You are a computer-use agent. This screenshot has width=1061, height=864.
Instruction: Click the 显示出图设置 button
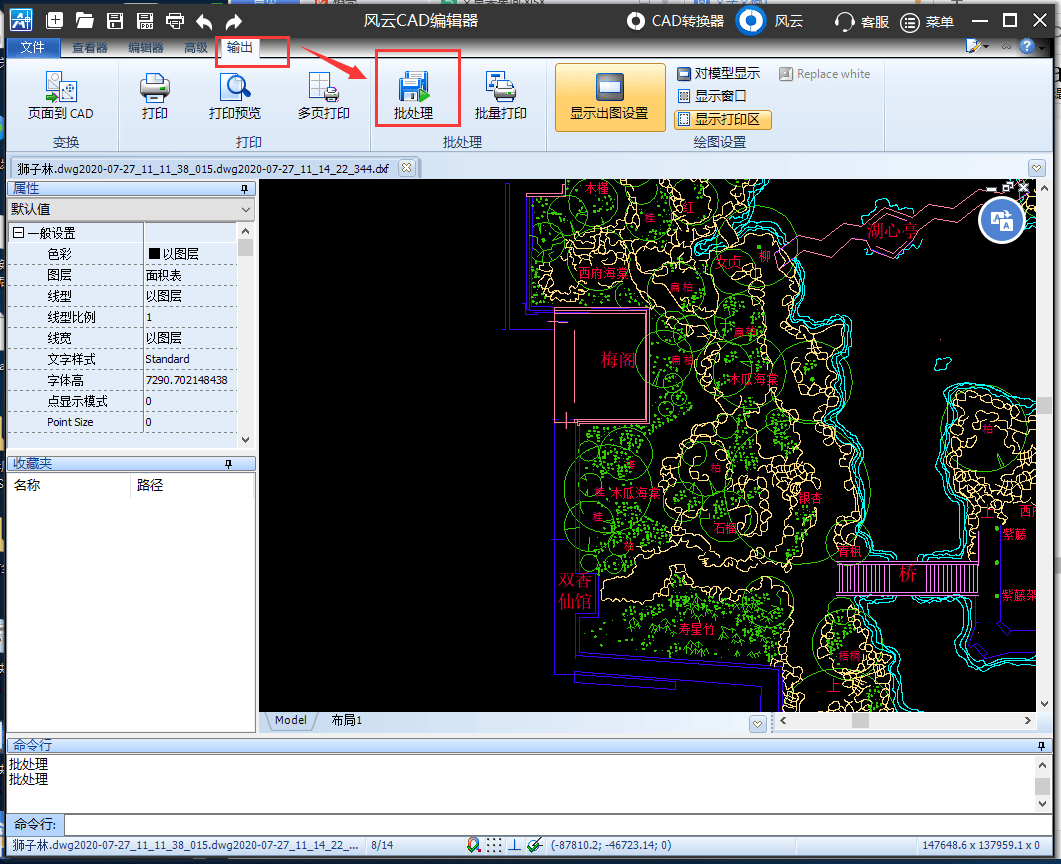tap(609, 98)
